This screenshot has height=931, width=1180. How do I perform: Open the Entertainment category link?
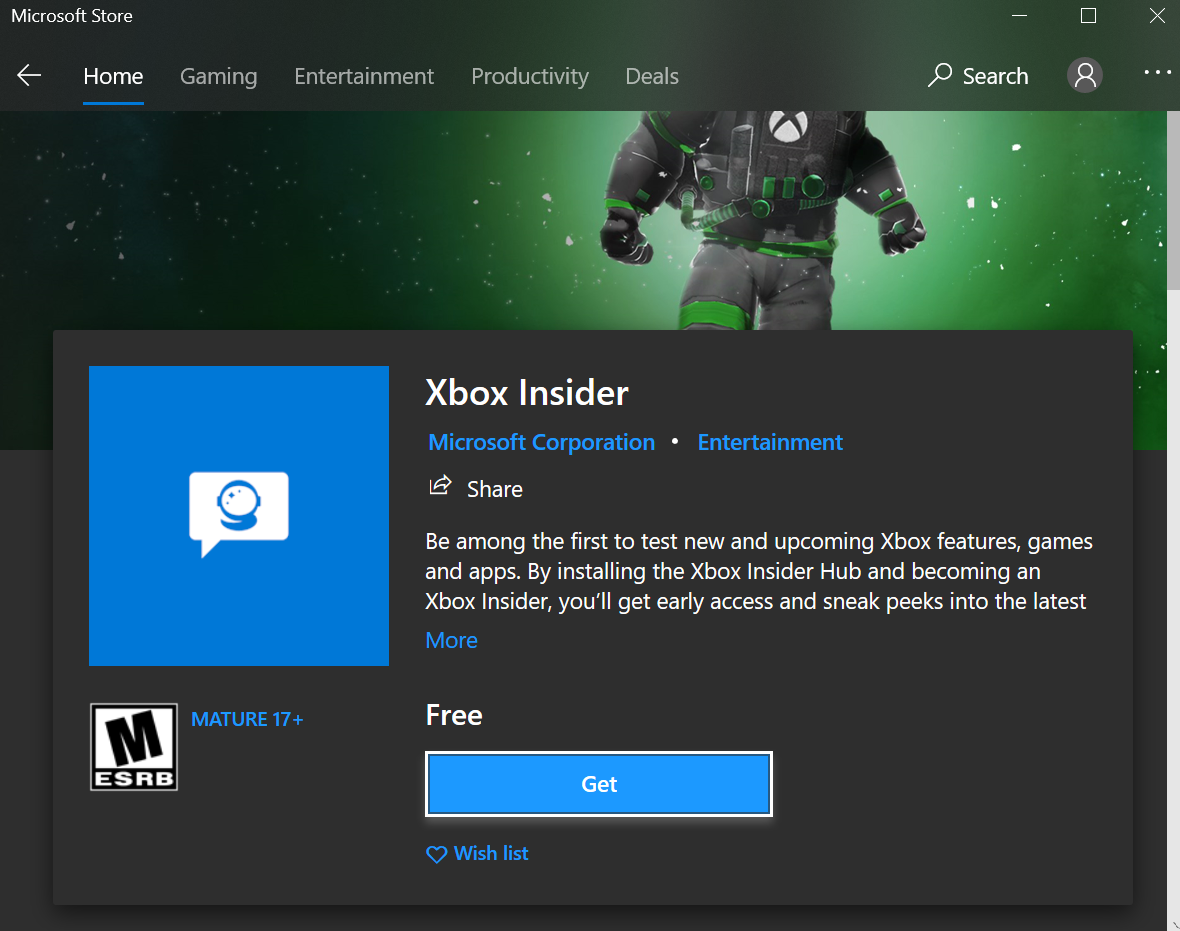point(770,441)
